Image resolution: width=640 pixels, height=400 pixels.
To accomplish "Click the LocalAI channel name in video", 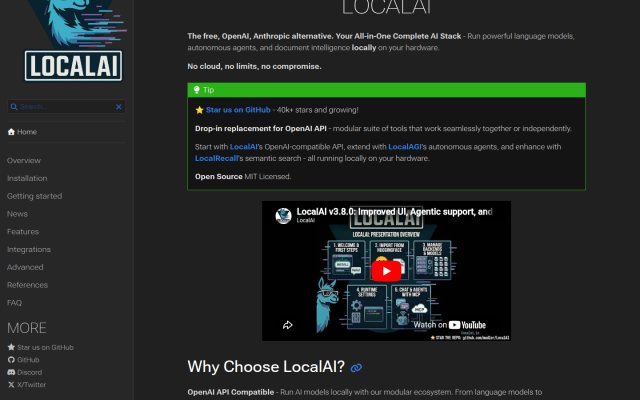I will [305, 220].
